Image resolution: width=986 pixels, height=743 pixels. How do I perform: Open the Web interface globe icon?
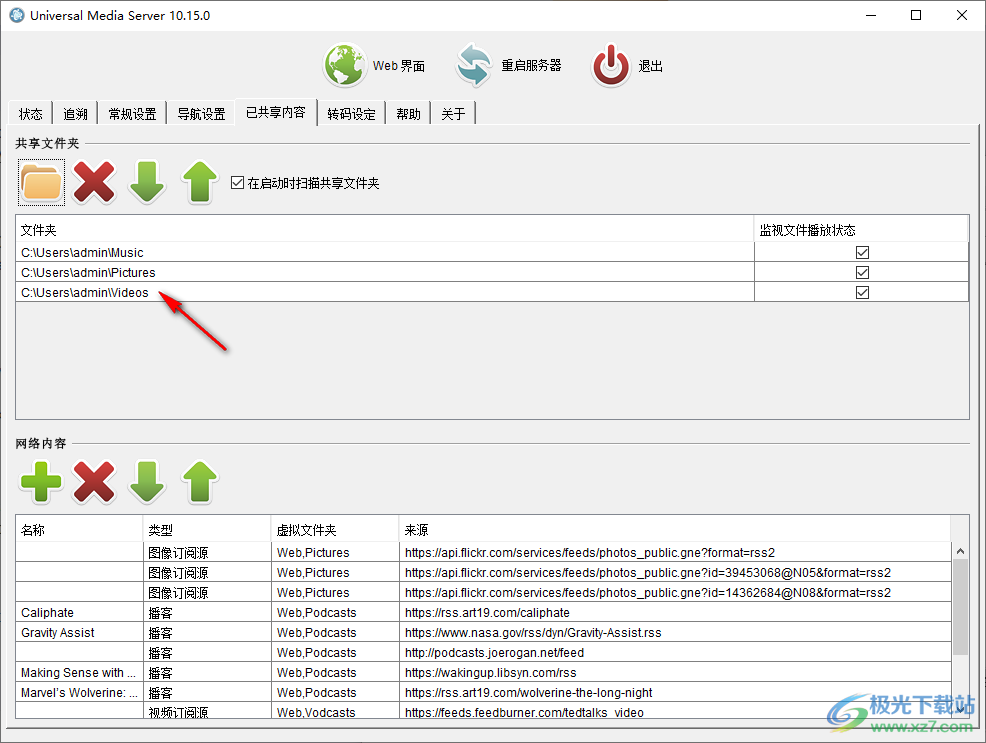tap(345, 65)
